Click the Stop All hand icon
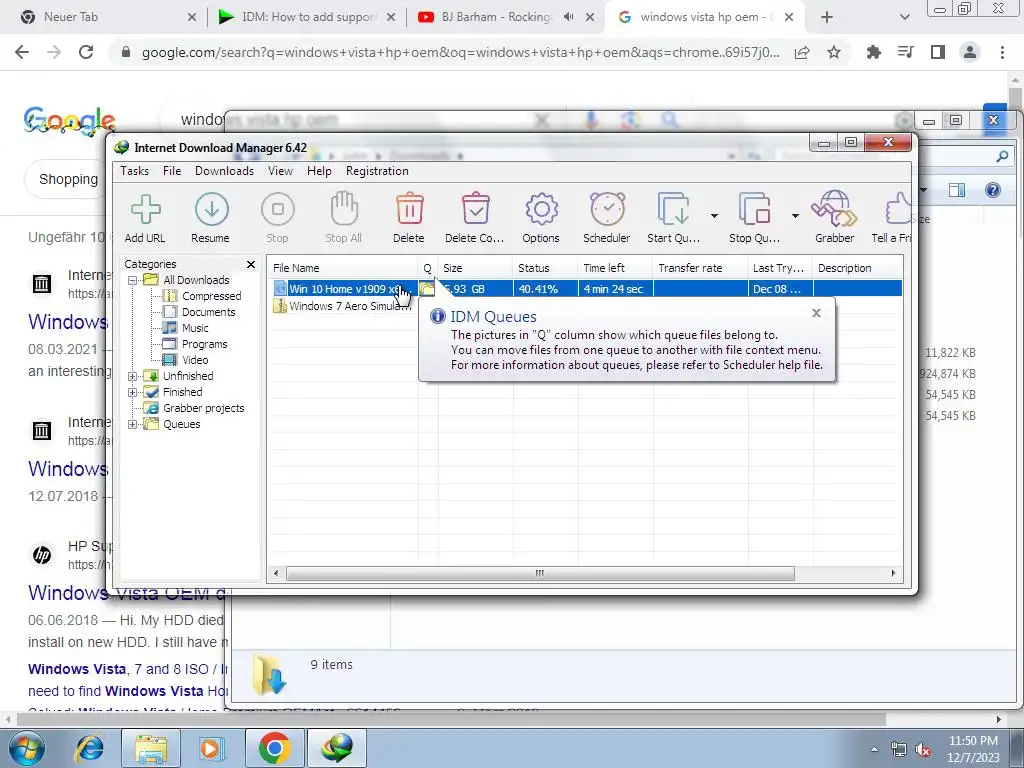Image resolution: width=1024 pixels, height=768 pixels. pyautogui.click(x=344, y=218)
